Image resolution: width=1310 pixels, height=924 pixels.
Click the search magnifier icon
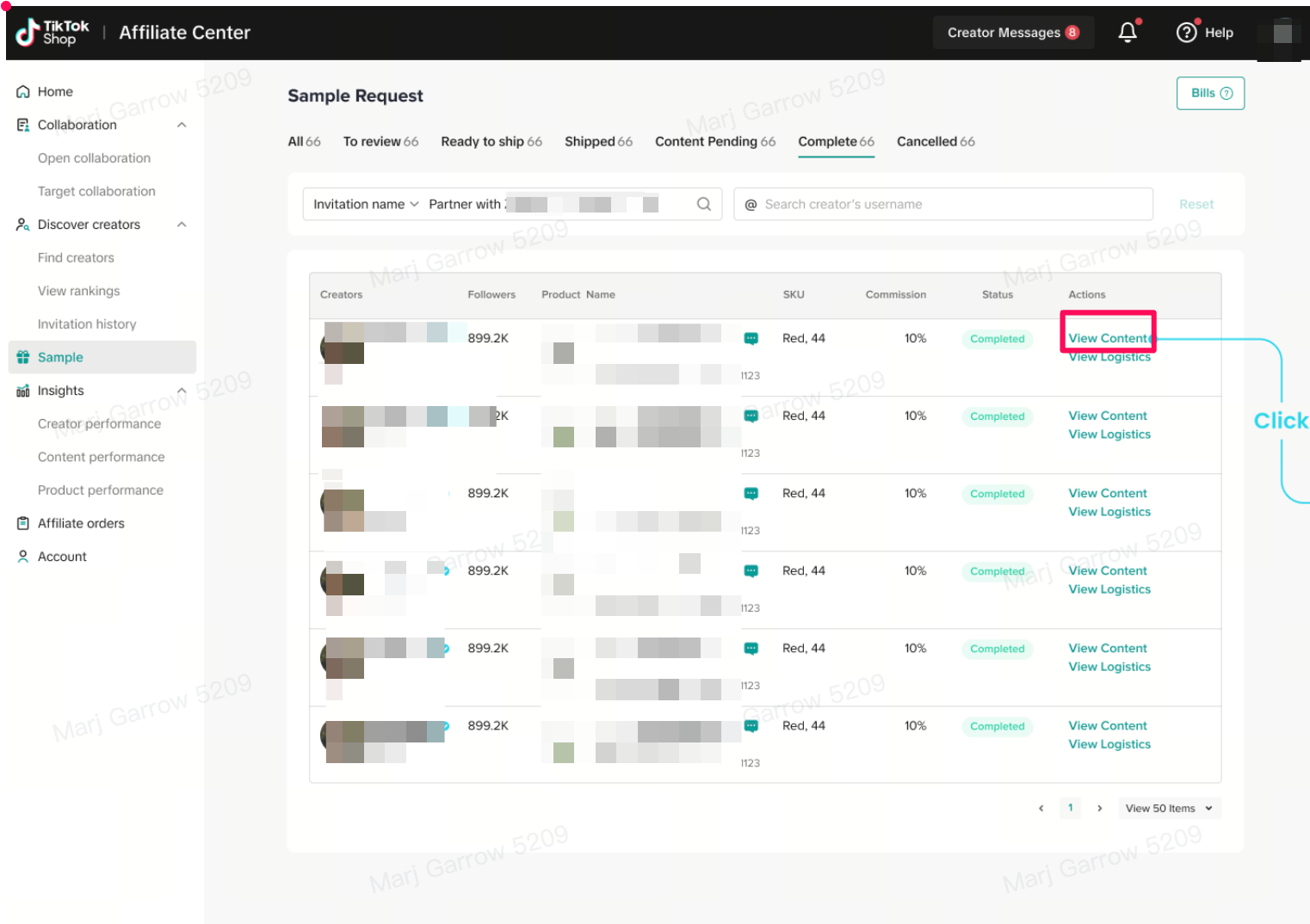[x=703, y=204]
